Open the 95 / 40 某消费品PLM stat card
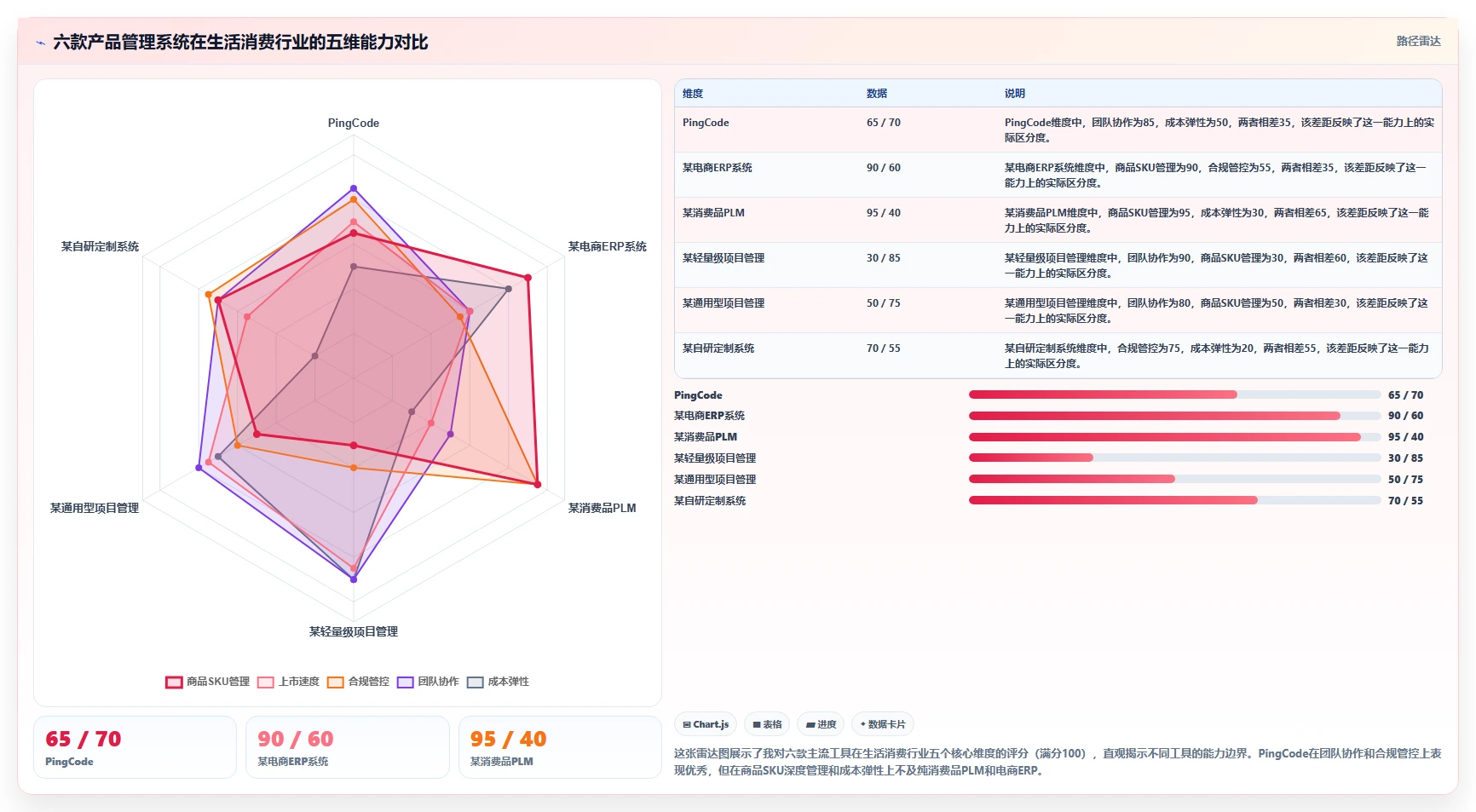 [x=560, y=747]
